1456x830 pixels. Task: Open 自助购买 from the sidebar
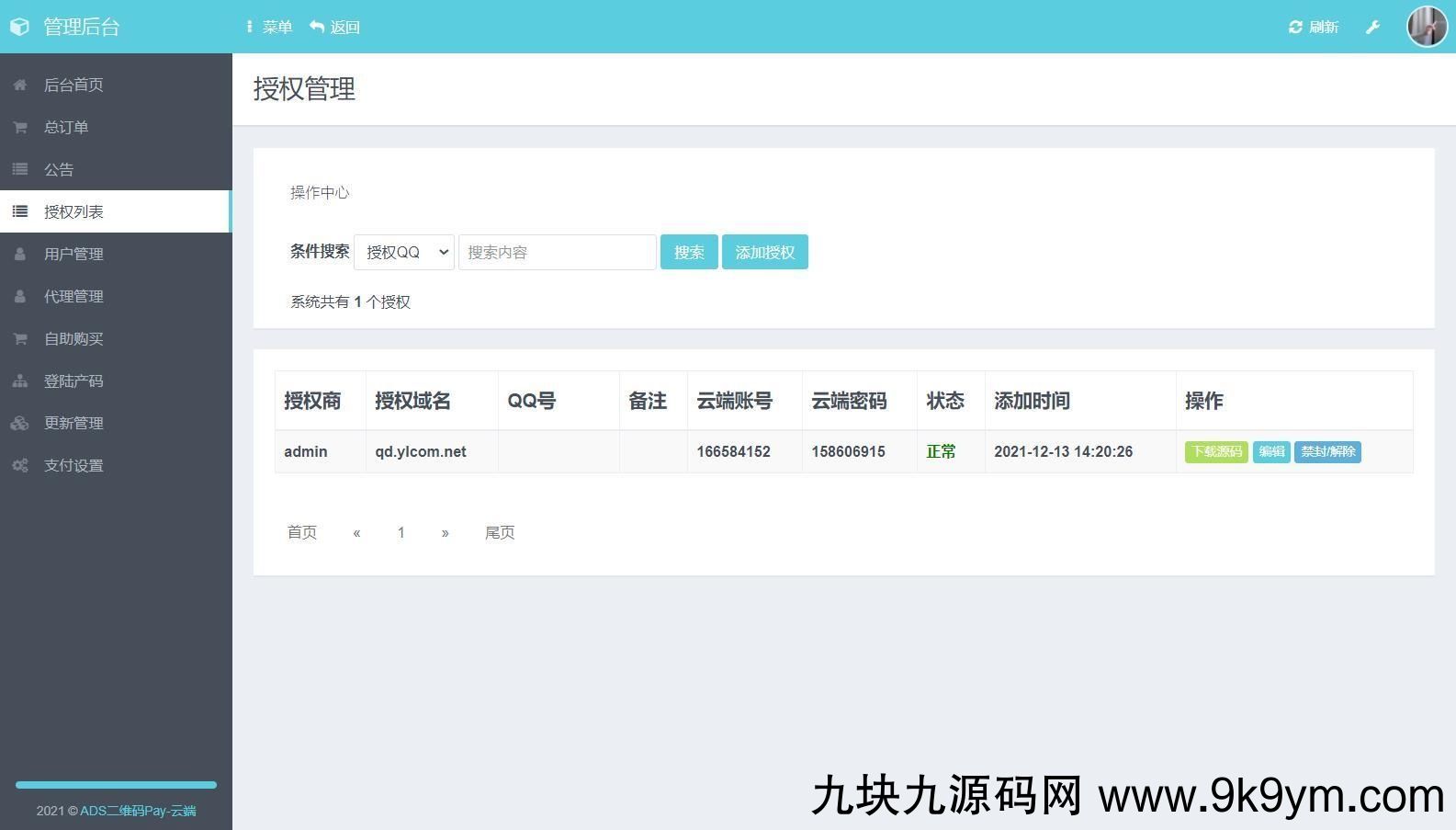coord(73,338)
